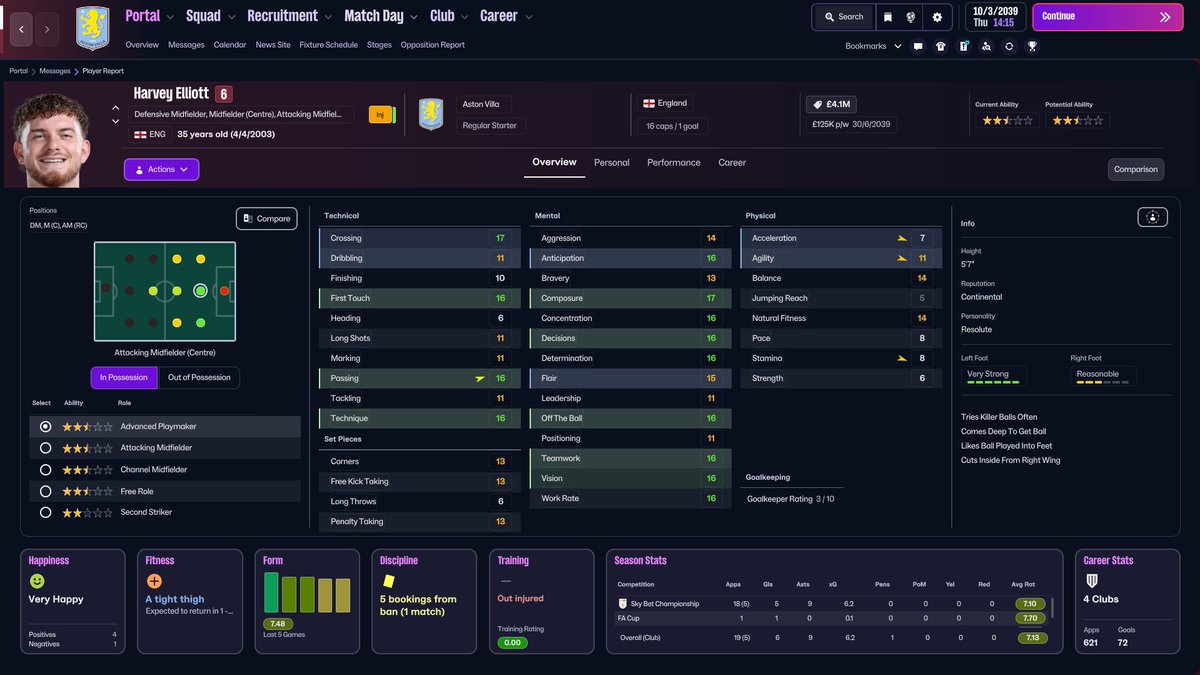Select the Second Striker role radio button

coord(45,512)
